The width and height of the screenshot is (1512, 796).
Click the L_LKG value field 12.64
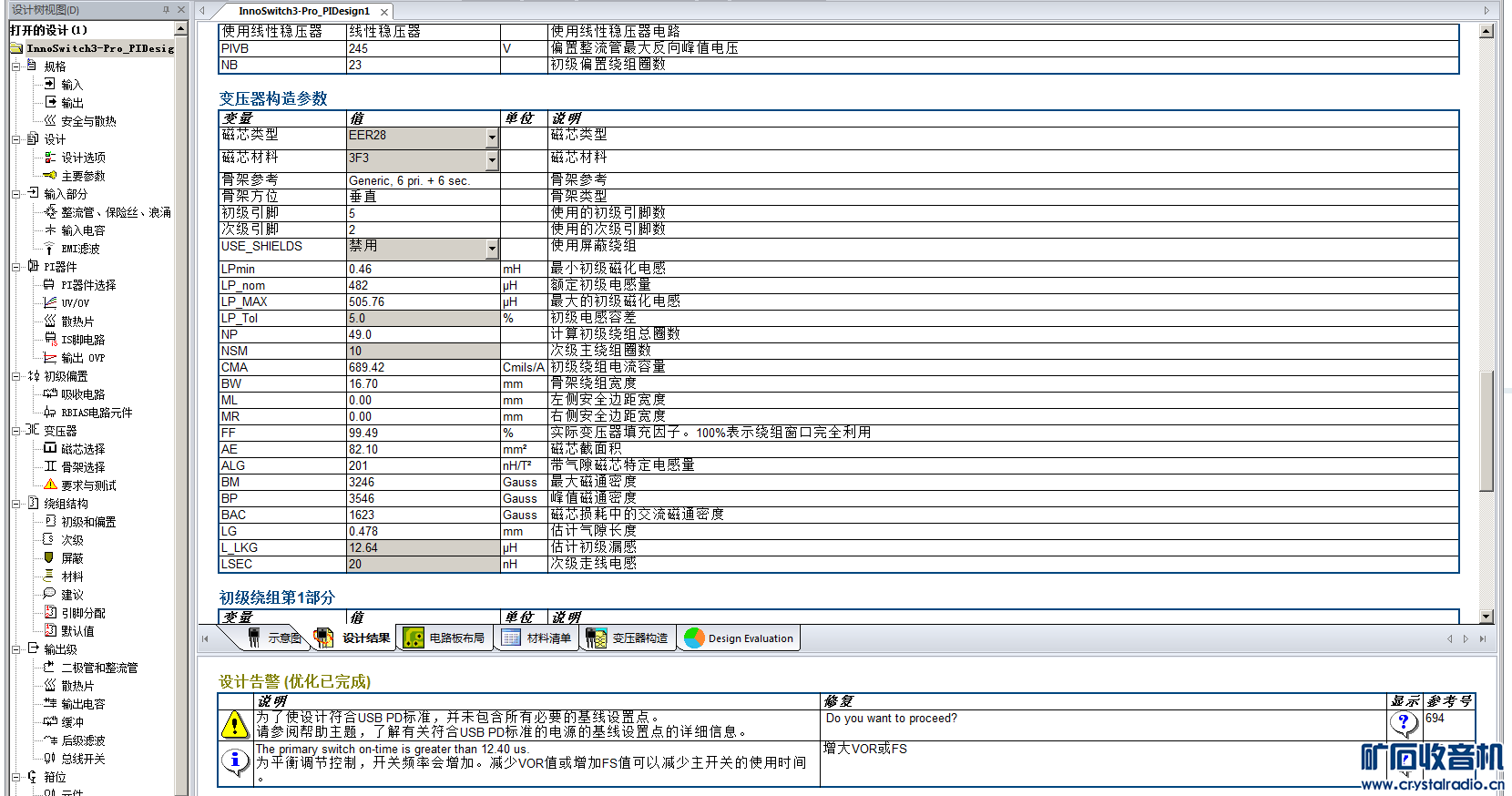point(423,548)
